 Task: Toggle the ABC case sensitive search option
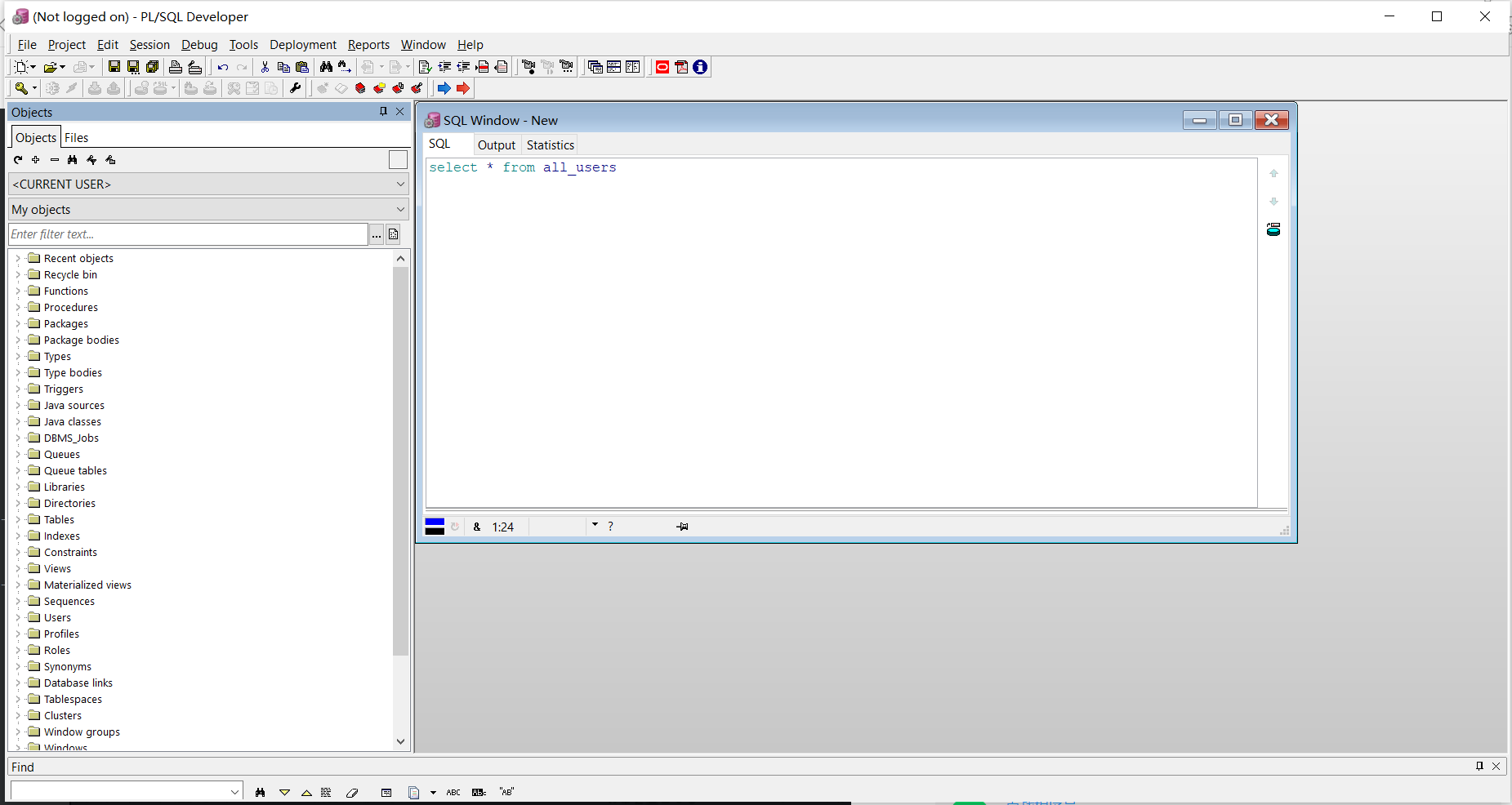pos(453,792)
